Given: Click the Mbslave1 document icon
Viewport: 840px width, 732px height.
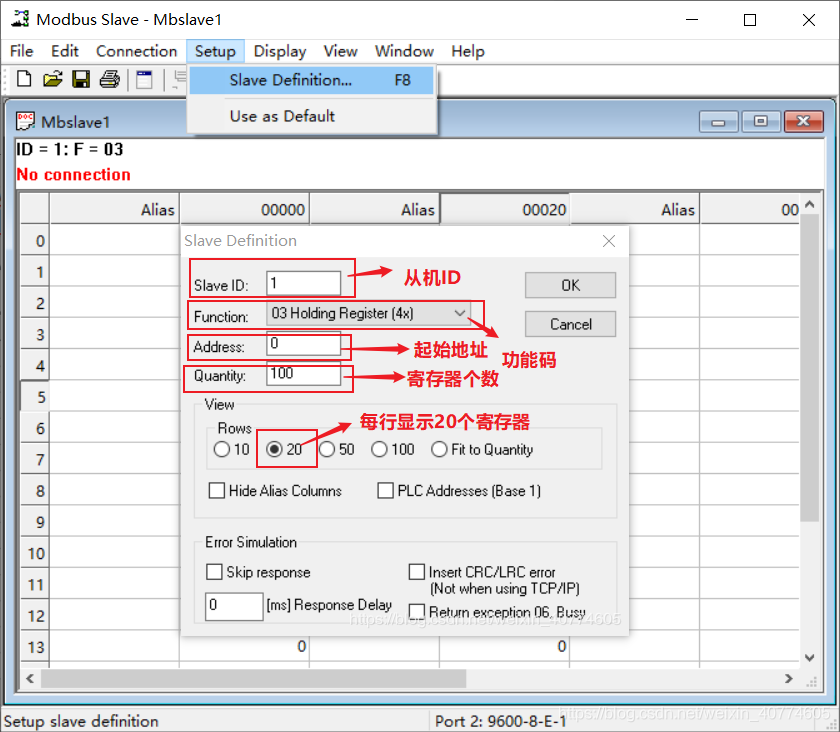Looking at the screenshot, I should pyautogui.click(x=25, y=121).
